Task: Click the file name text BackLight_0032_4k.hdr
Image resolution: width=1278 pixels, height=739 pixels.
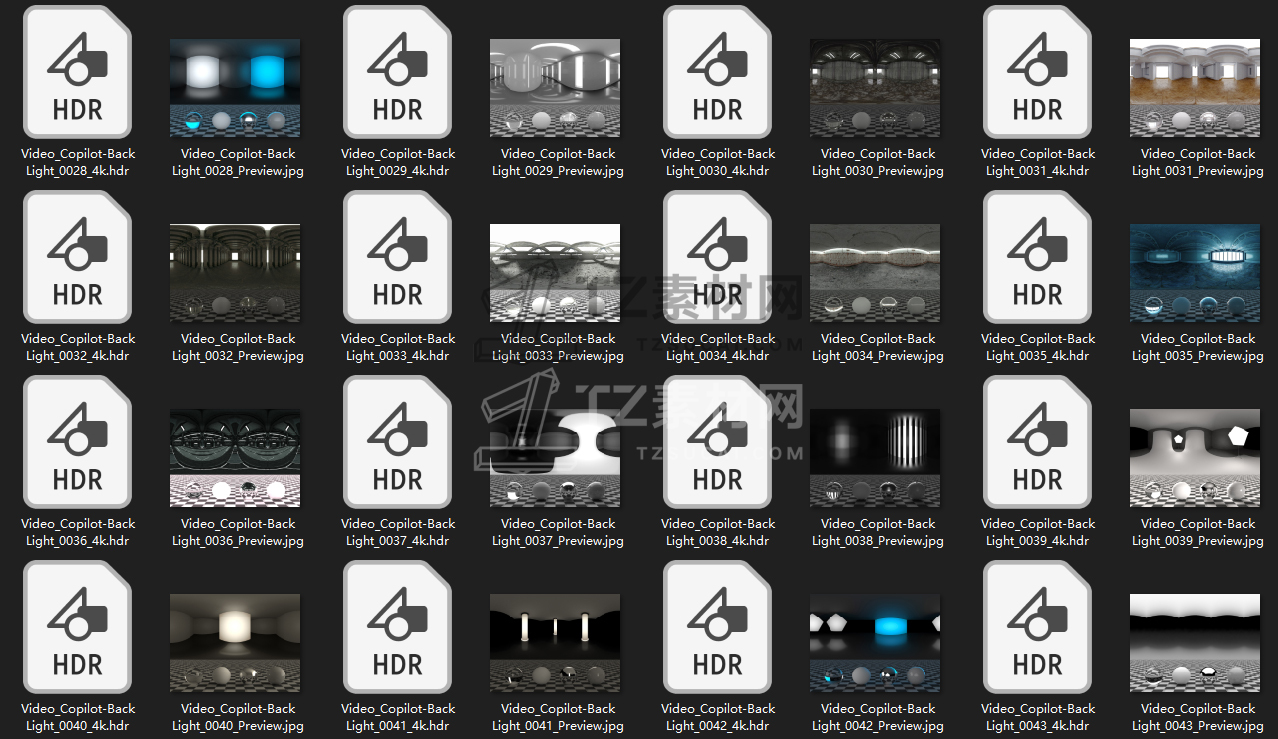Action: pos(78,347)
